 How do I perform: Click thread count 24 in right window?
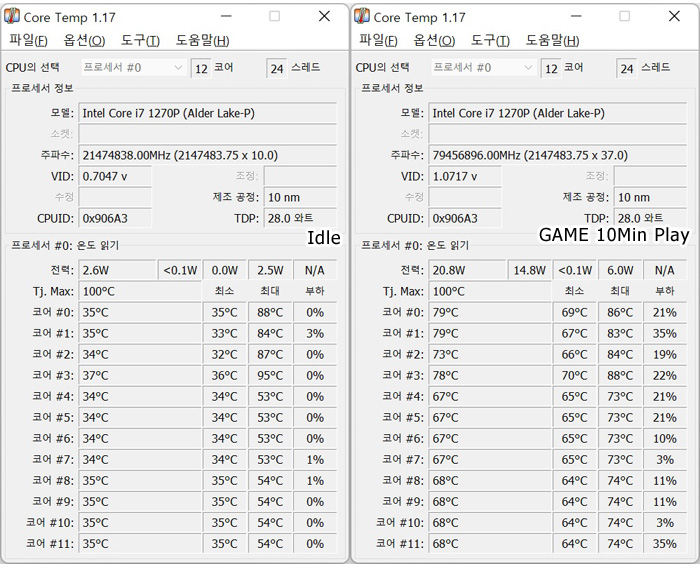point(627,68)
